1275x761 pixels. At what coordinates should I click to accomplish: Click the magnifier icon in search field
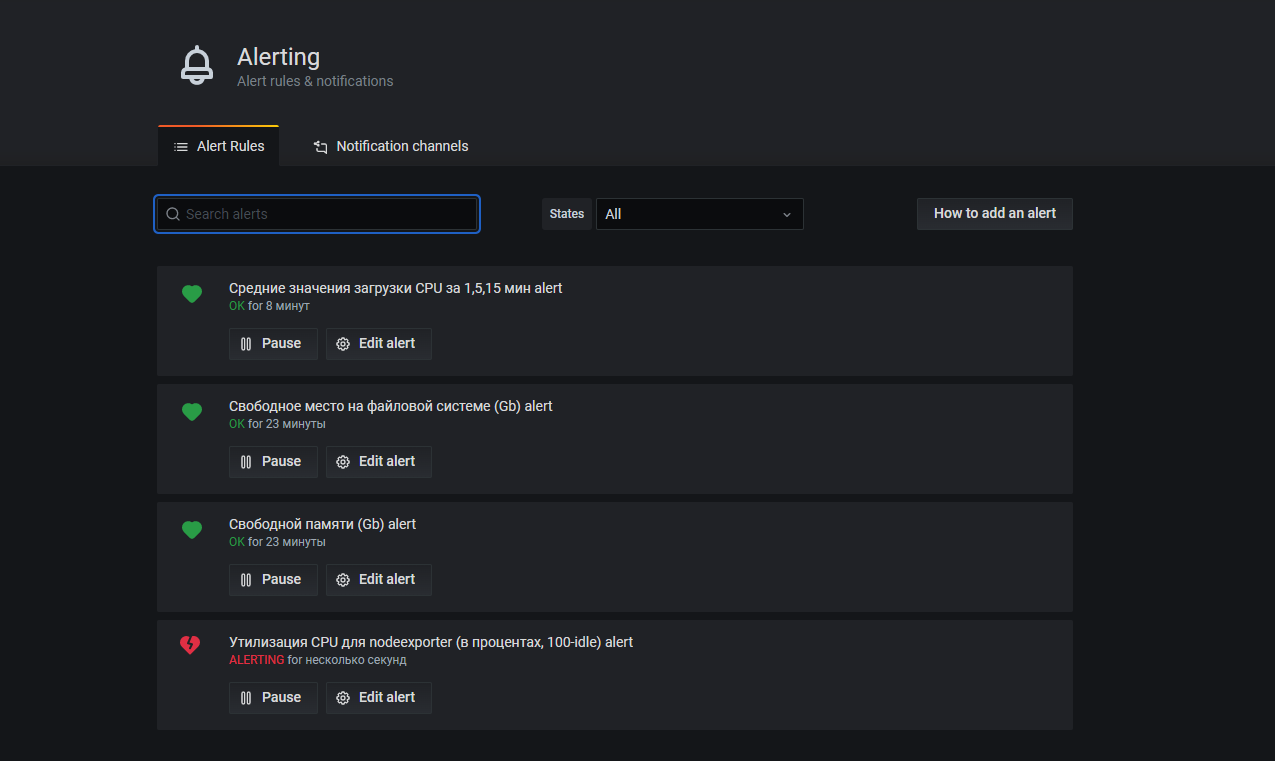[x=172, y=213]
